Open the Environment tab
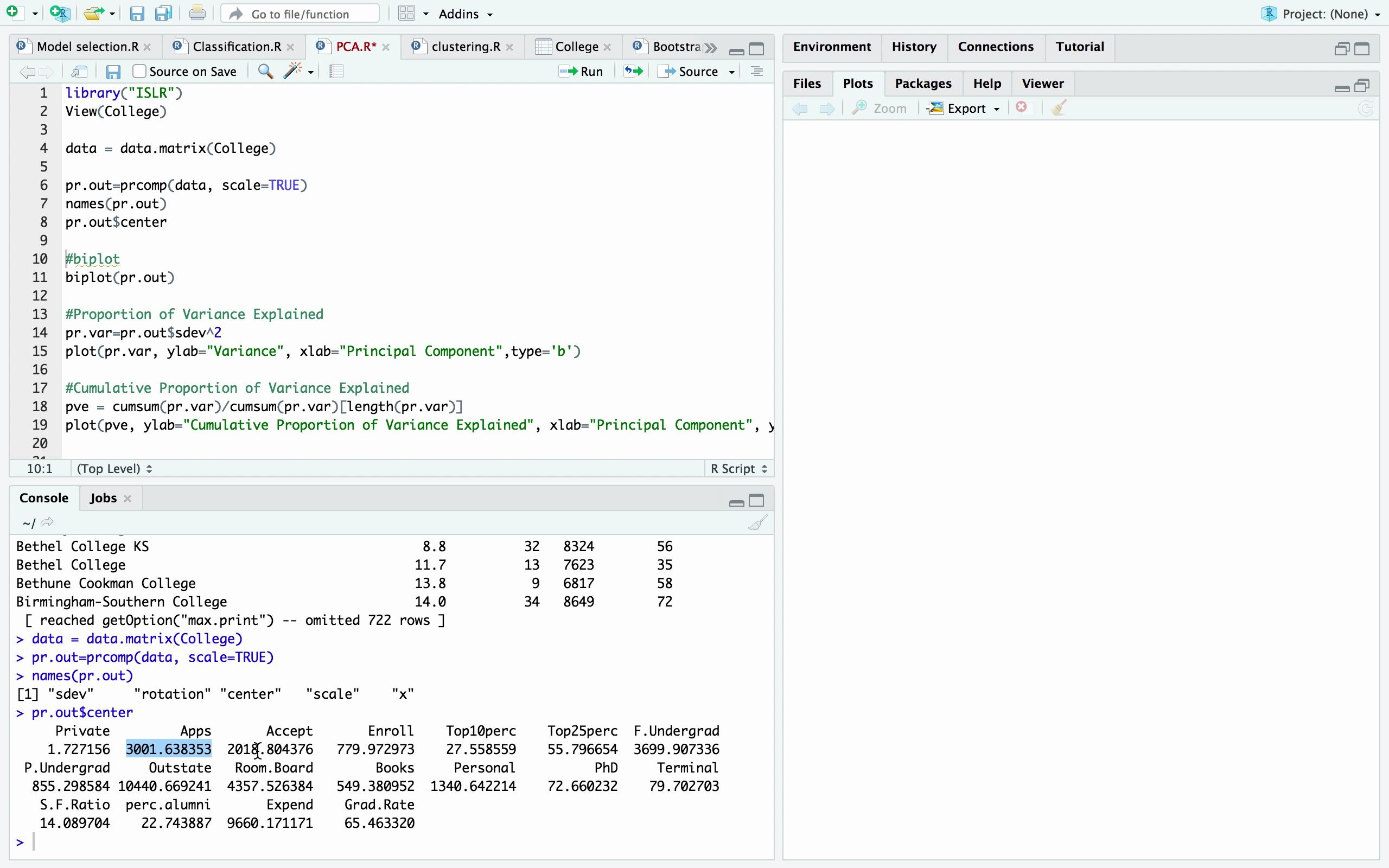Image resolution: width=1389 pixels, height=868 pixels. (x=832, y=47)
